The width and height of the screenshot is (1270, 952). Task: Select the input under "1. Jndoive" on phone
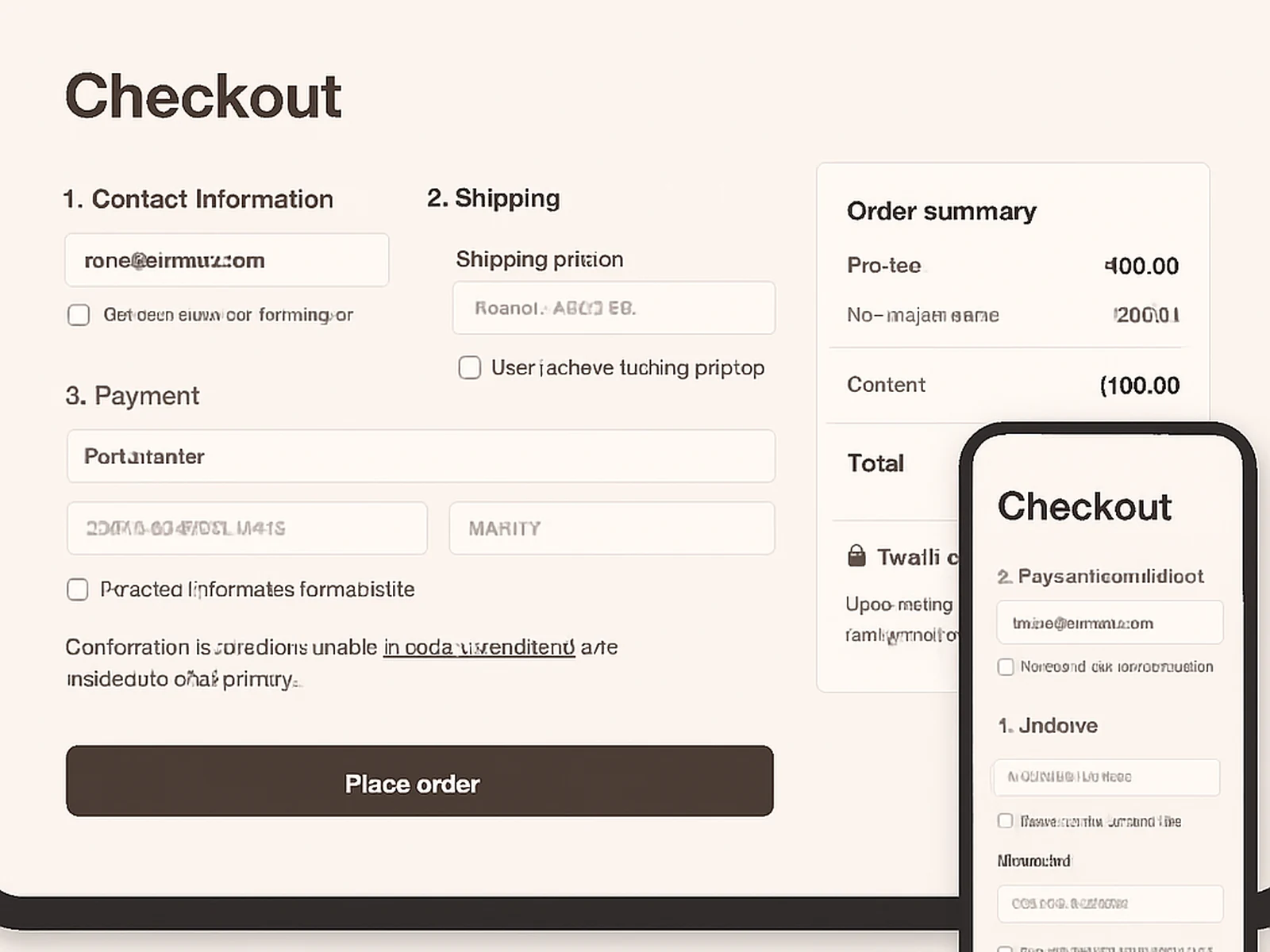click(x=1106, y=777)
